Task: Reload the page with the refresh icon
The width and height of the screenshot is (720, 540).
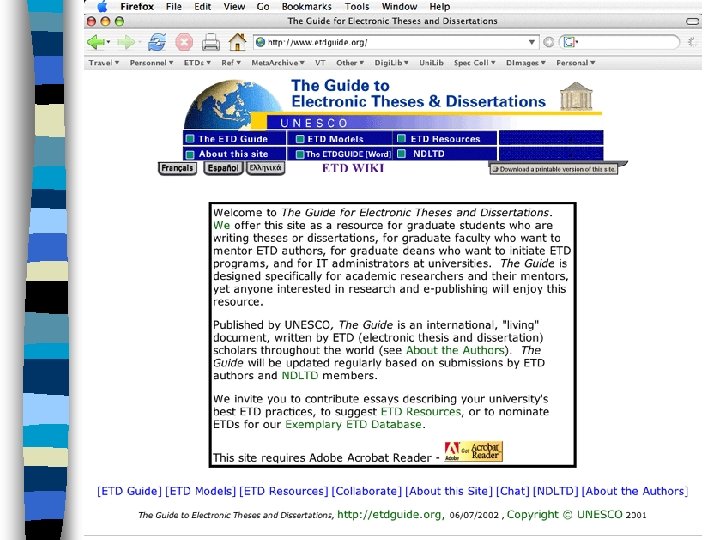Action: tap(157, 42)
